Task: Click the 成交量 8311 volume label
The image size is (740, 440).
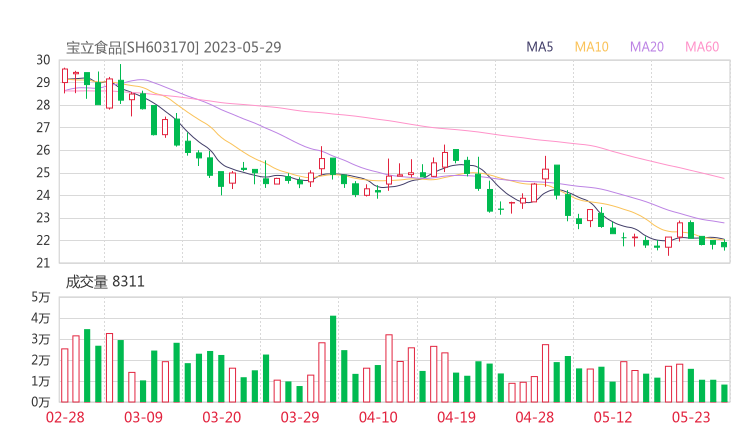Action: 105,282
